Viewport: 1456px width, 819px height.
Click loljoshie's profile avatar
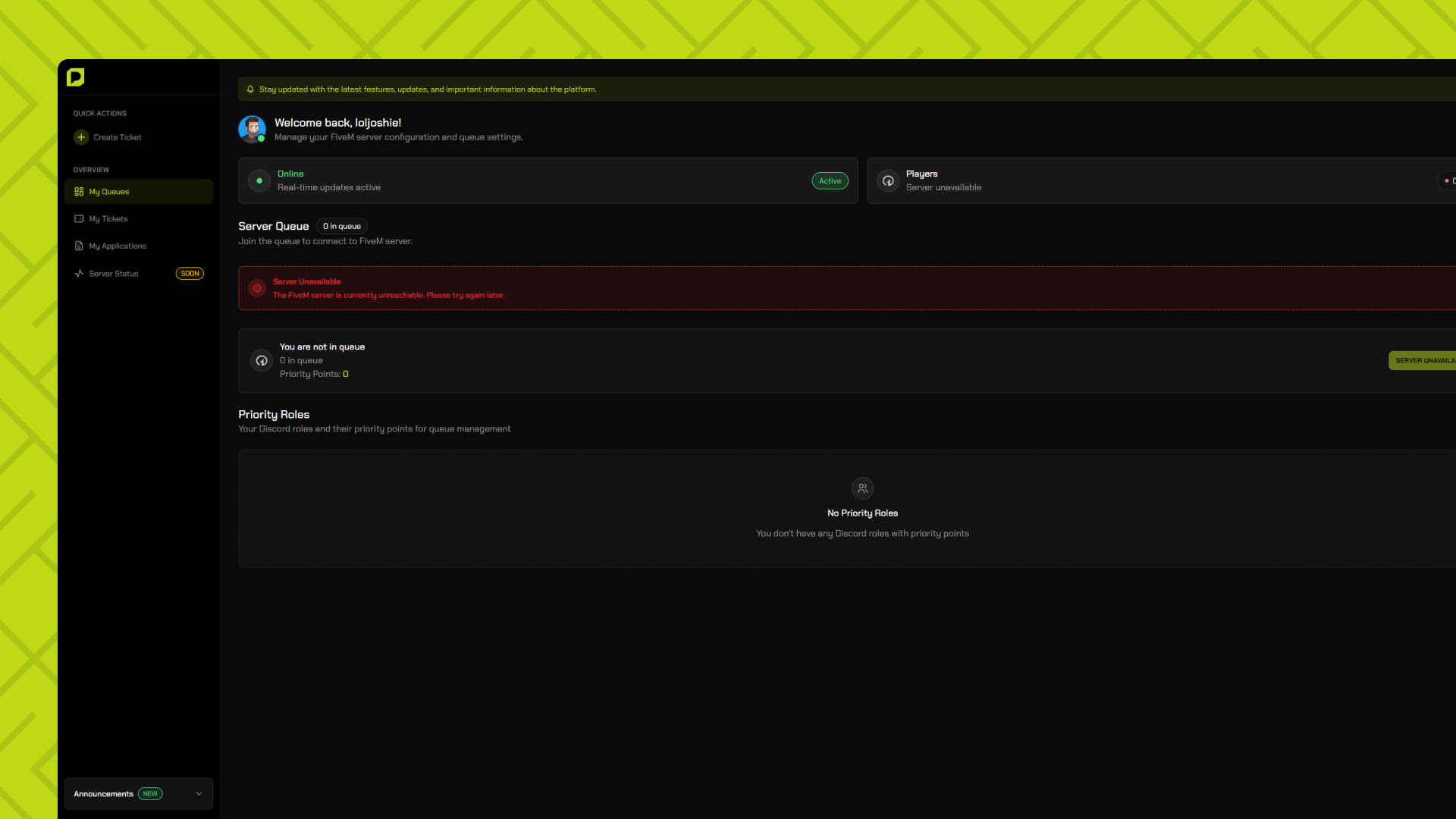click(253, 129)
